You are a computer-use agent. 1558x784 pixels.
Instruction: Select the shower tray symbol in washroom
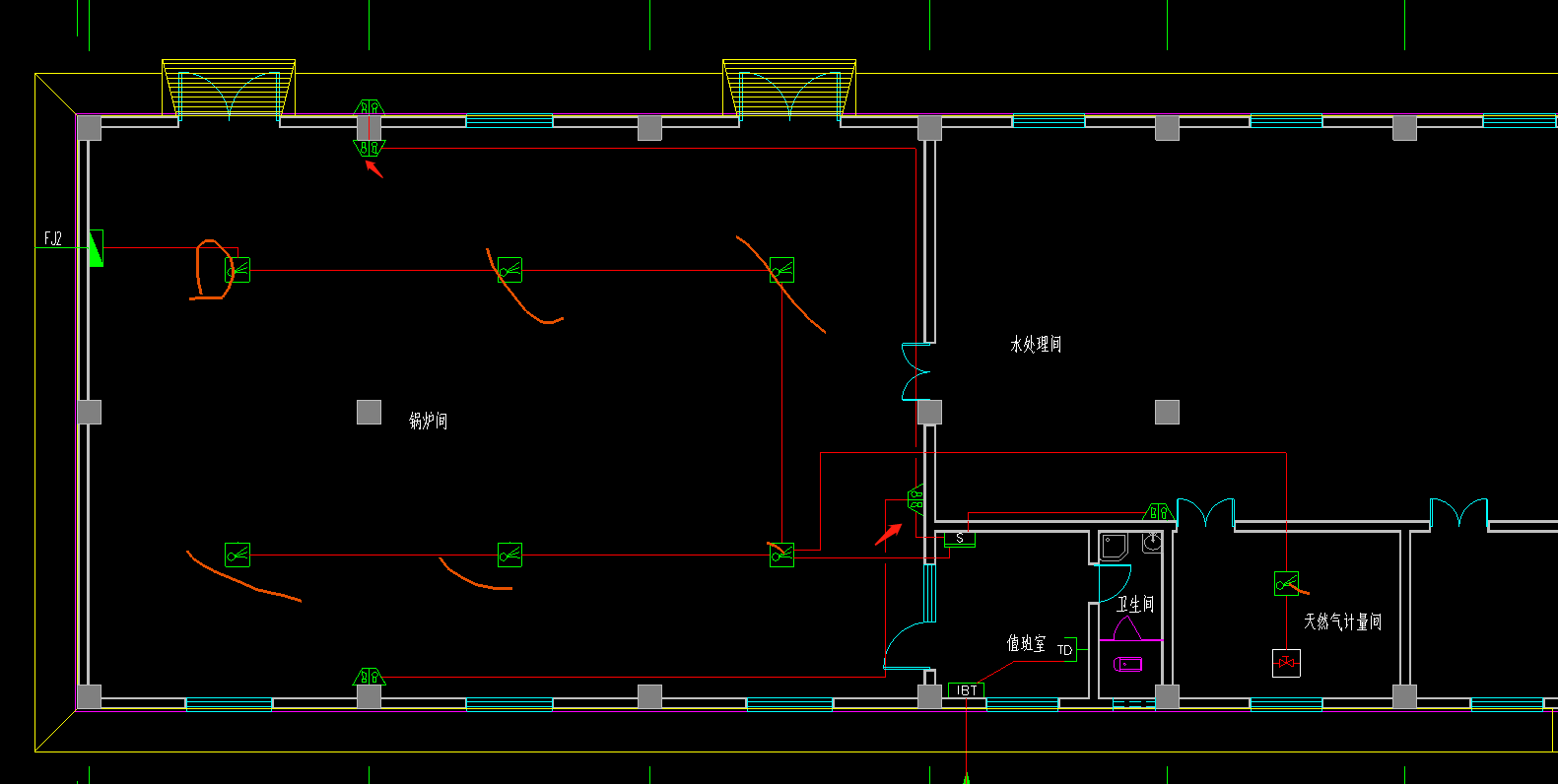tap(1115, 547)
